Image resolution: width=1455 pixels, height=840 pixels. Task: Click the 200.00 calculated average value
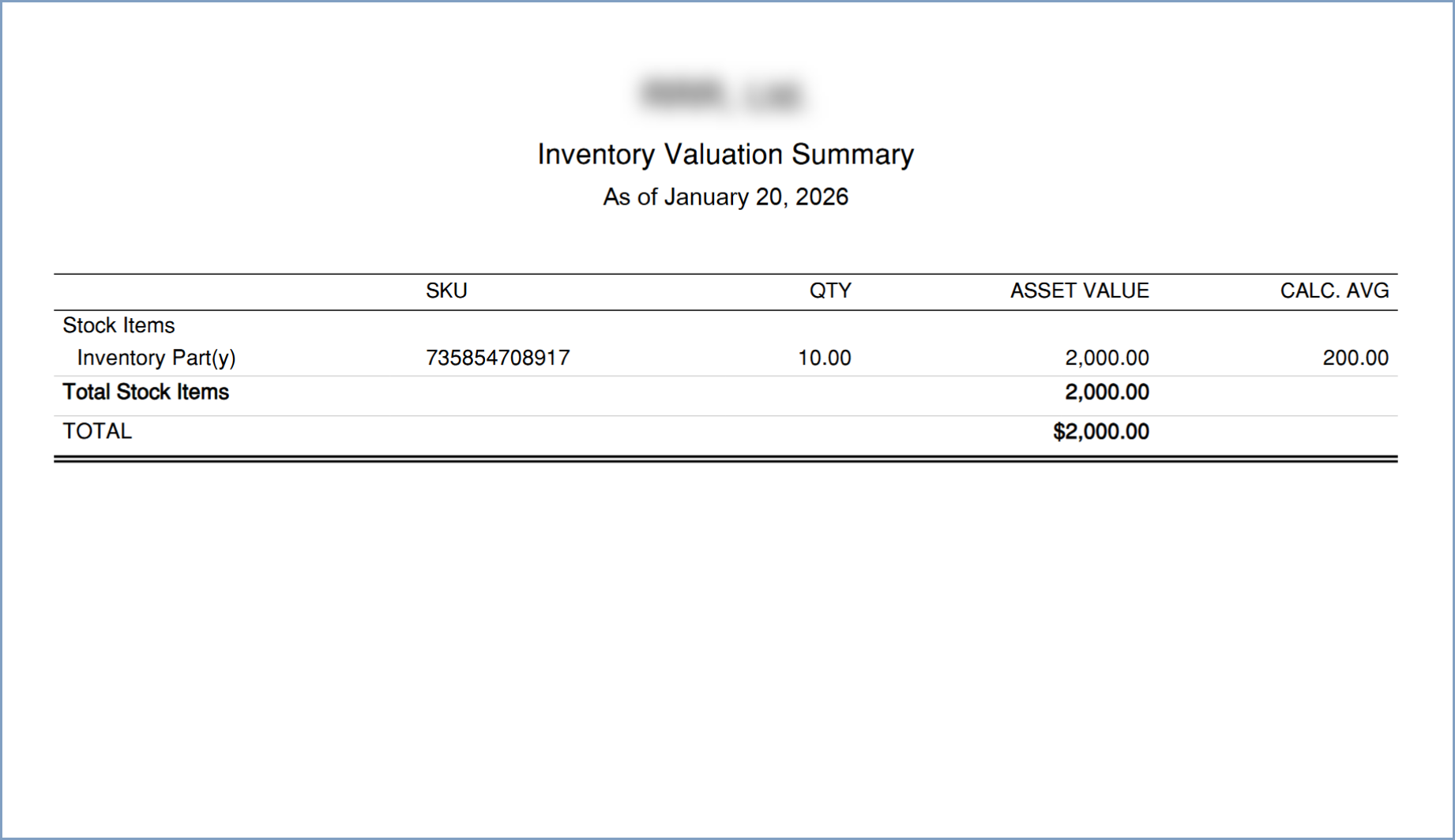point(1355,358)
